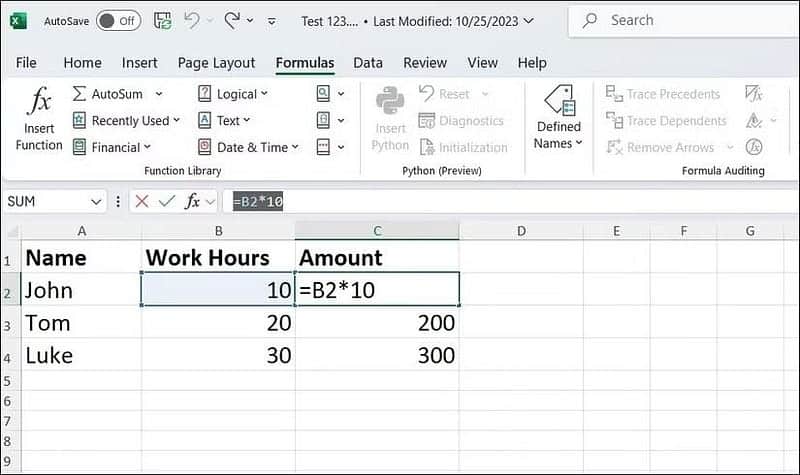This screenshot has height=475, width=800.
Task: Open the Undo history dropdown
Action: [x=210, y=21]
